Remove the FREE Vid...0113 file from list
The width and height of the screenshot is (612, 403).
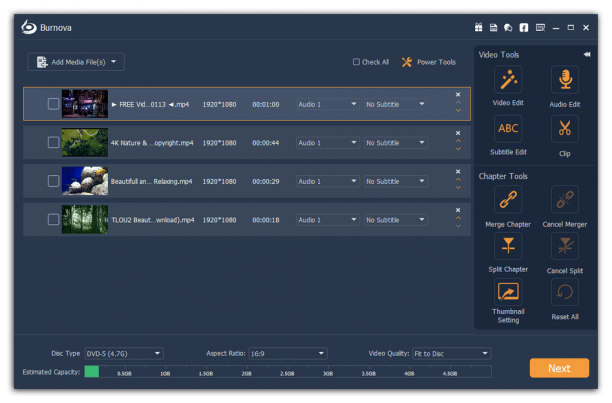pos(458,94)
